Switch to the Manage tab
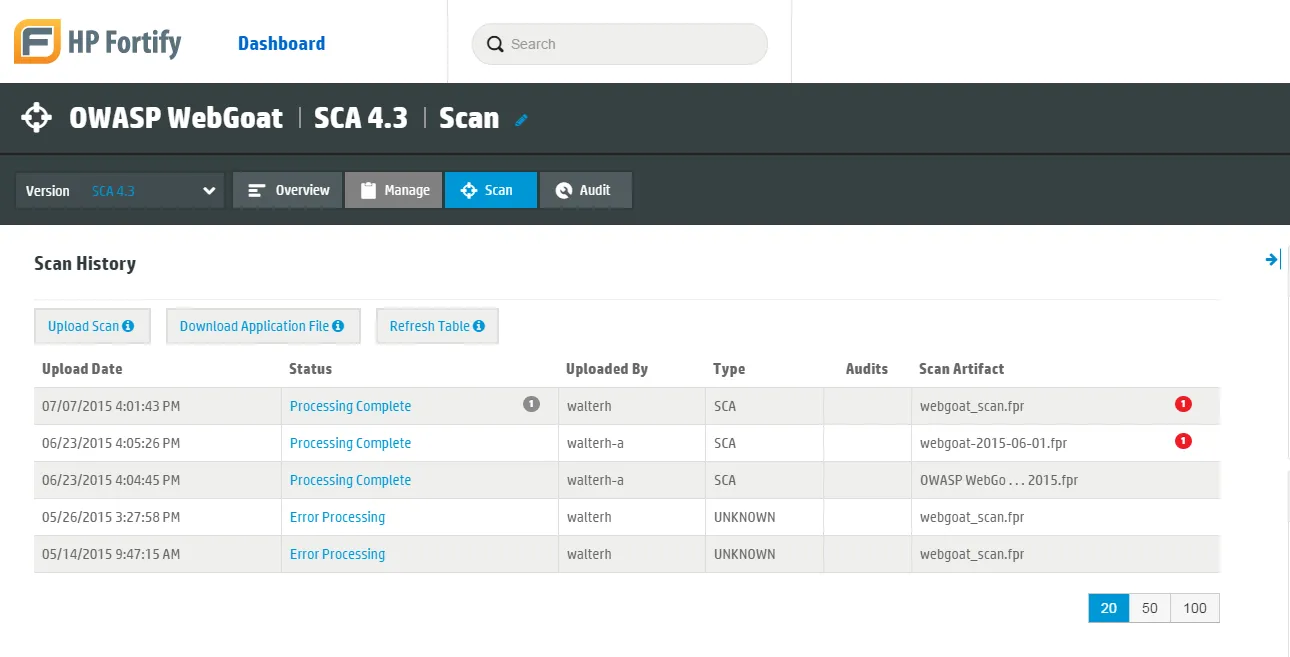The width and height of the screenshot is (1290, 657). (x=394, y=190)
